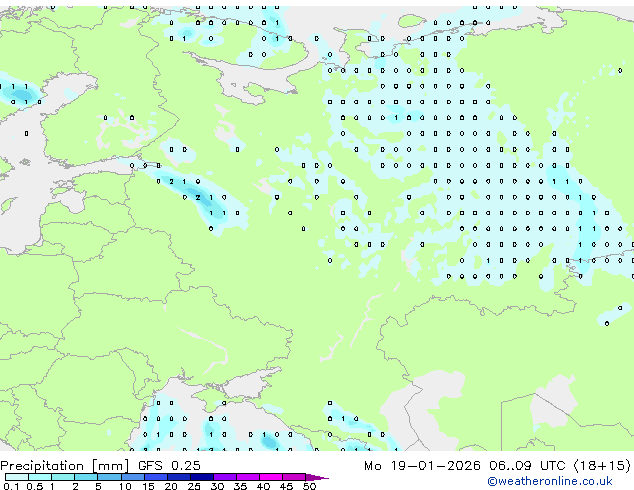Click the "0.5" legend value
This screenshot has width=634, height=490.
coord(34,486)
